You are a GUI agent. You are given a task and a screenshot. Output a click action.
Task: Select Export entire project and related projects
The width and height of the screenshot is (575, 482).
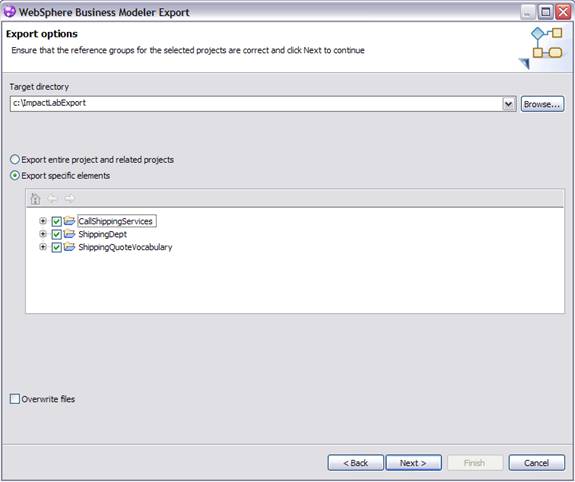[15, 159]
